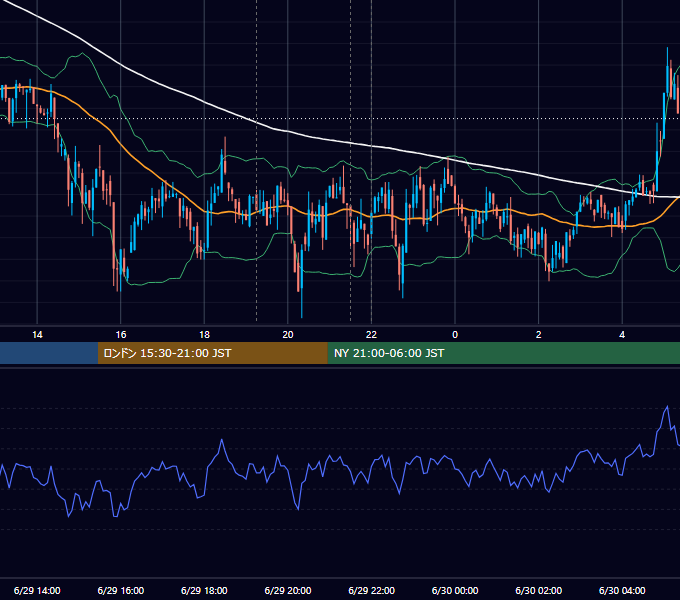The height and width of the screenshot is (600, 680).
Task: Click the 20 hour label on the price chart axis
Action: click(288, 335)
